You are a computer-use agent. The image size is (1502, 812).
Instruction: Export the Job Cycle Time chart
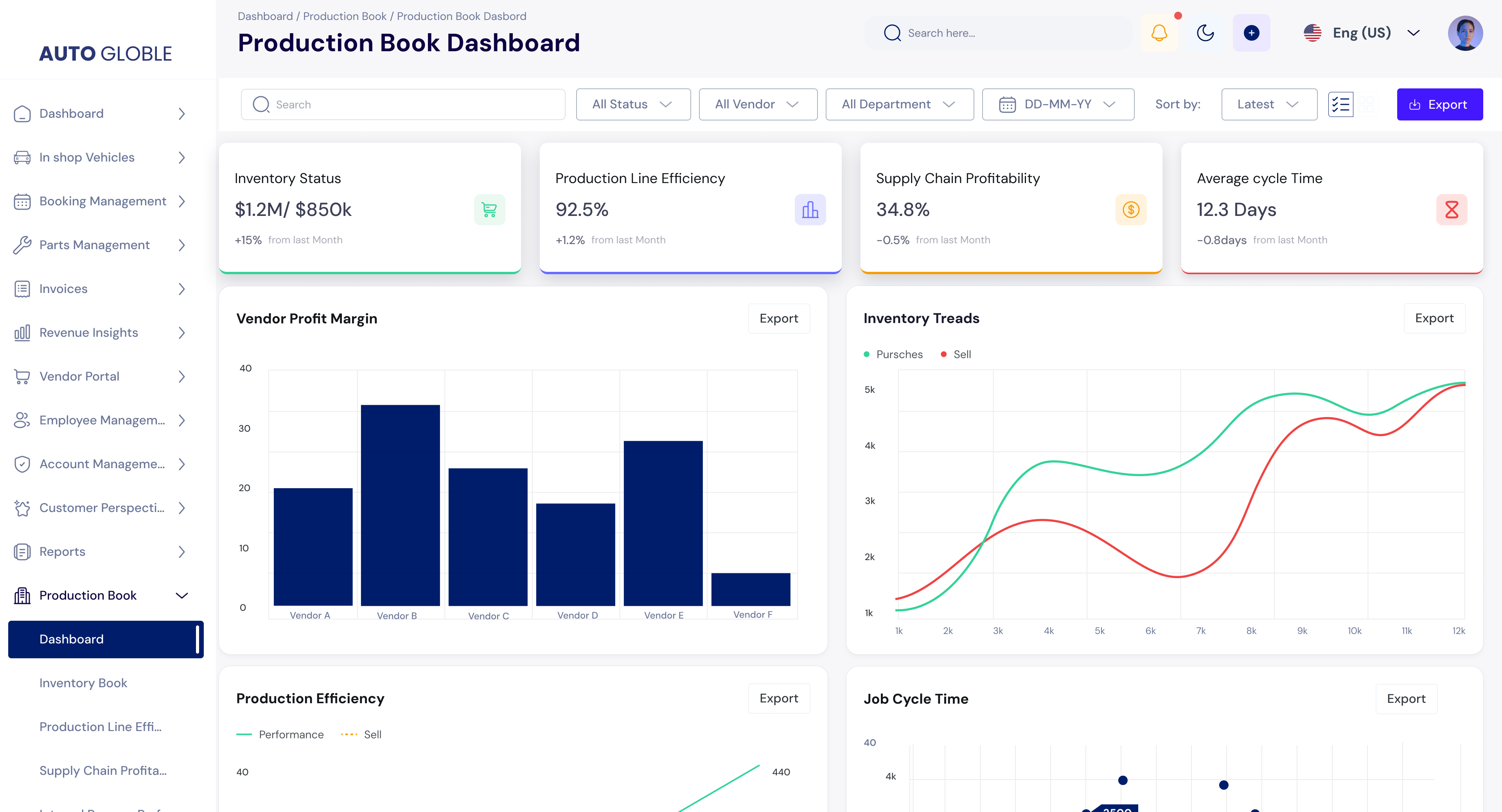1406,699
